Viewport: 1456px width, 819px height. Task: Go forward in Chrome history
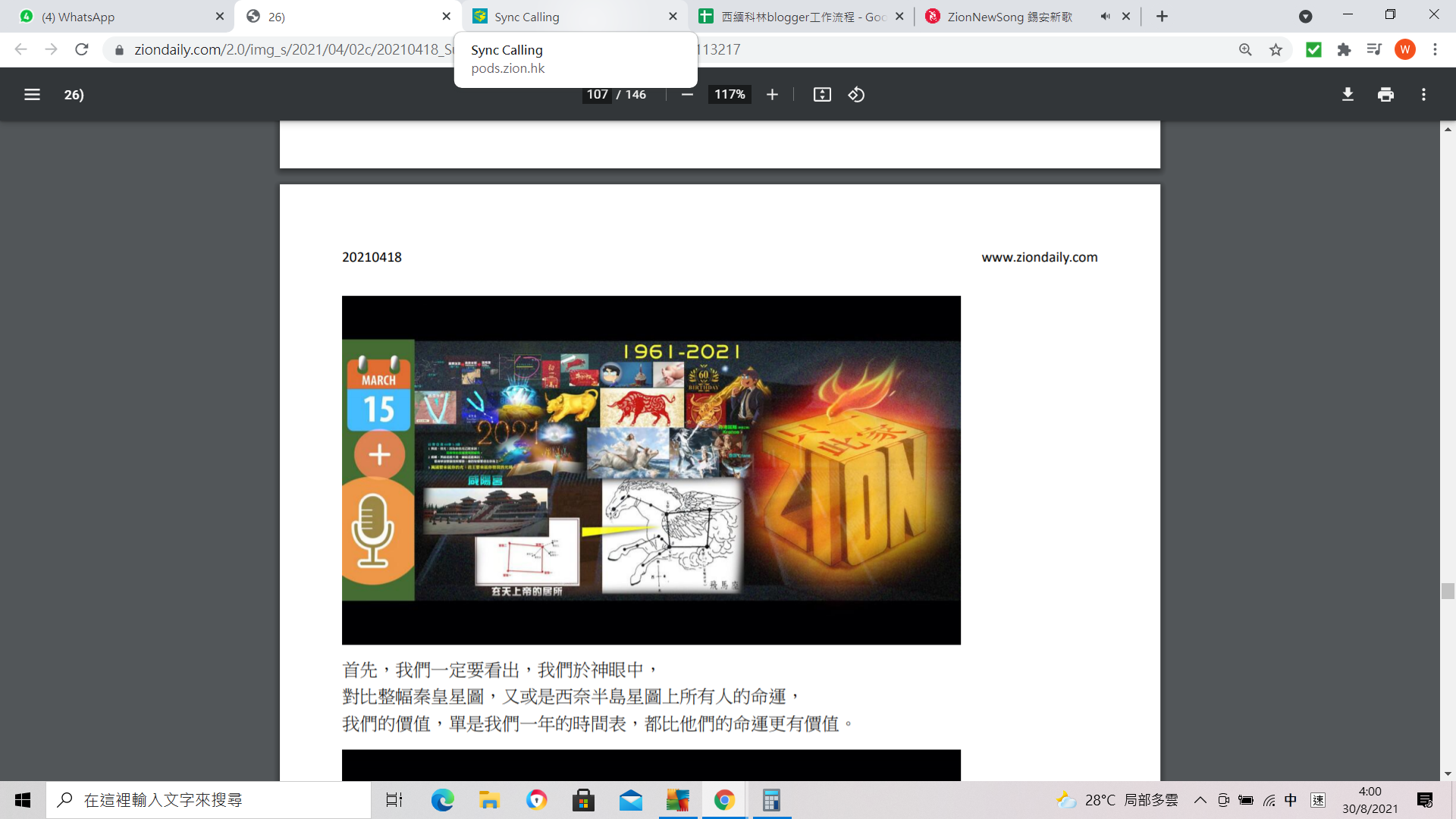tap(51, 49)
